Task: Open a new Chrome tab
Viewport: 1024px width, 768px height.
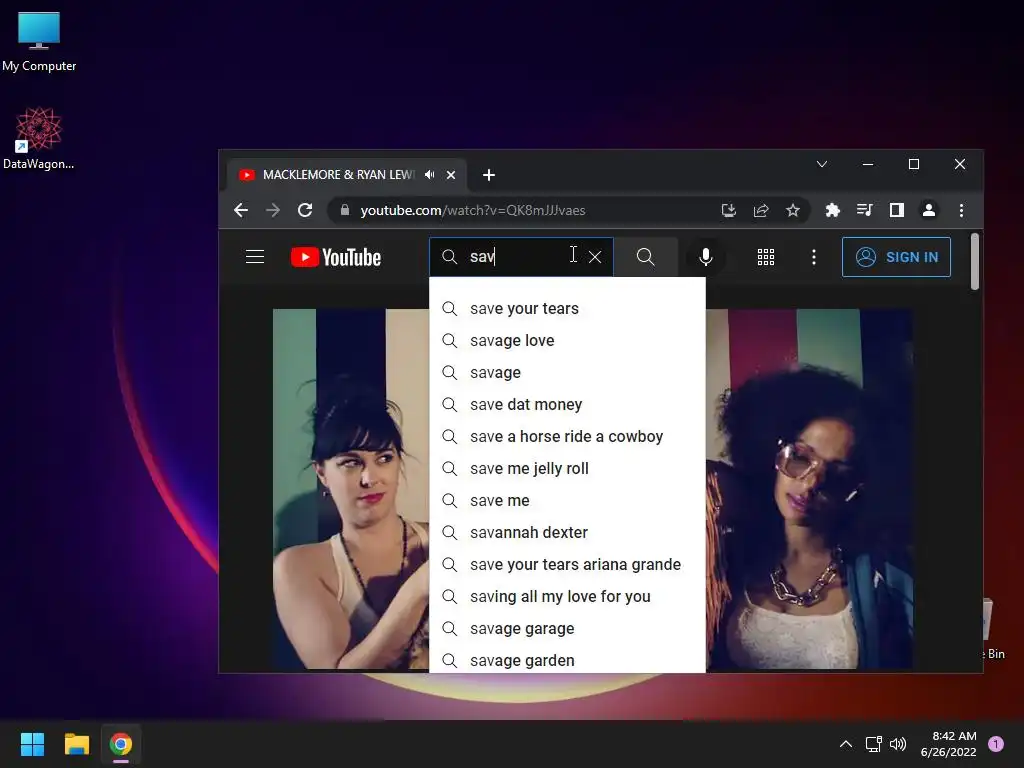Action: 488,175
